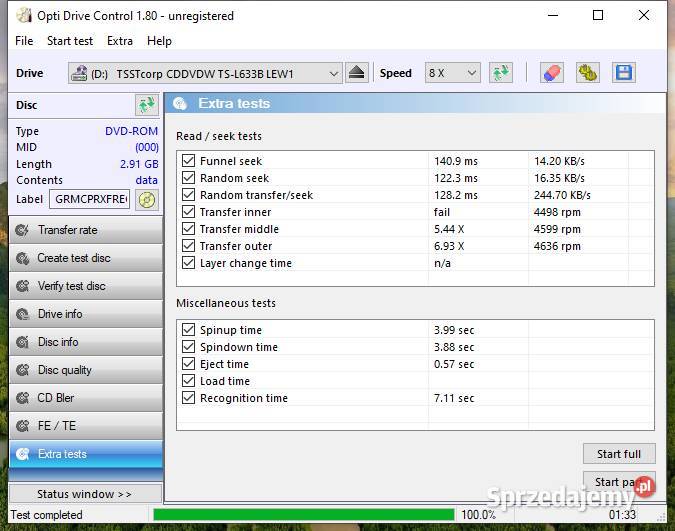
Task: Switch to Disc info panel
Action: (x=86, y=342)
